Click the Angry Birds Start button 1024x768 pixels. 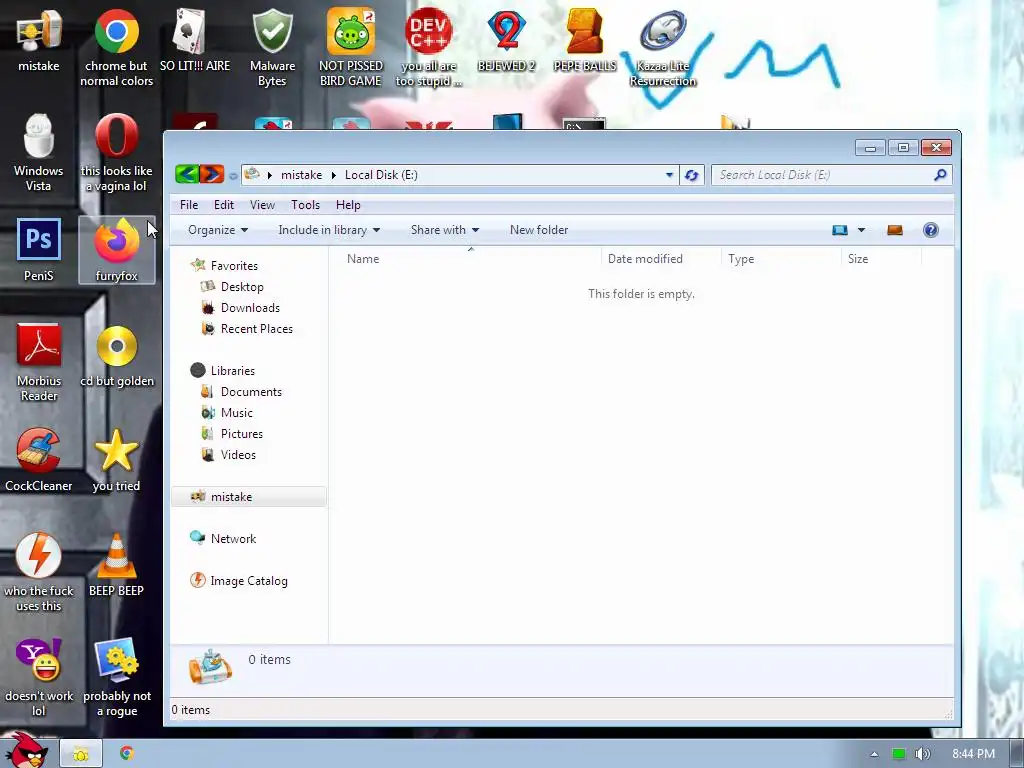25,751
